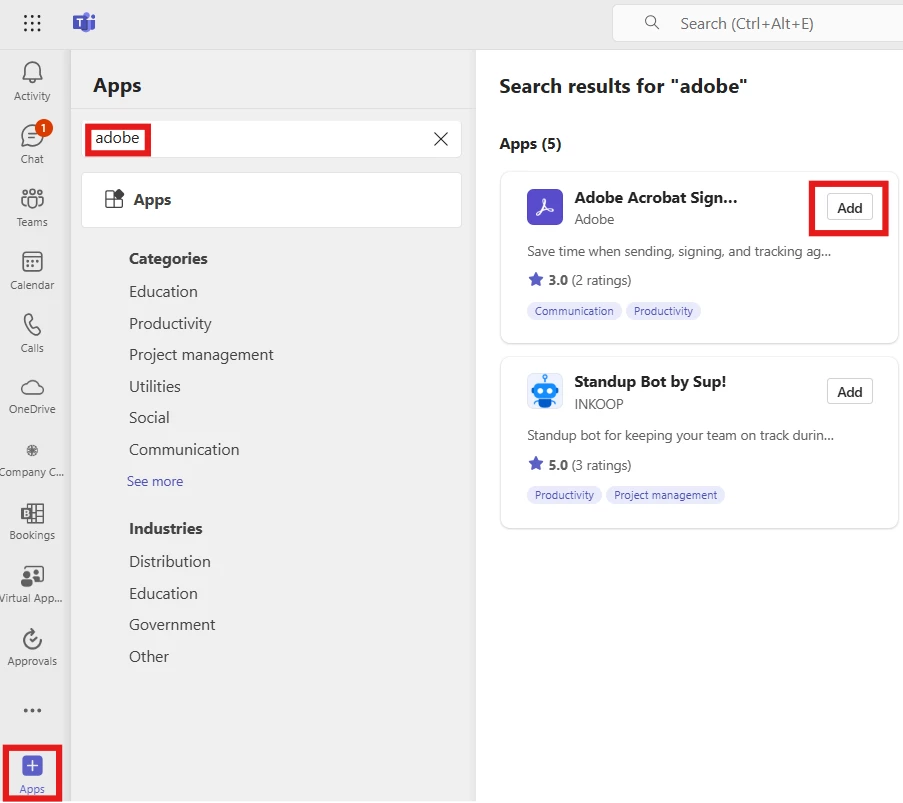Click the Industries heading
Viewport: 903px width, 803px height.
[x=166, y=528]
